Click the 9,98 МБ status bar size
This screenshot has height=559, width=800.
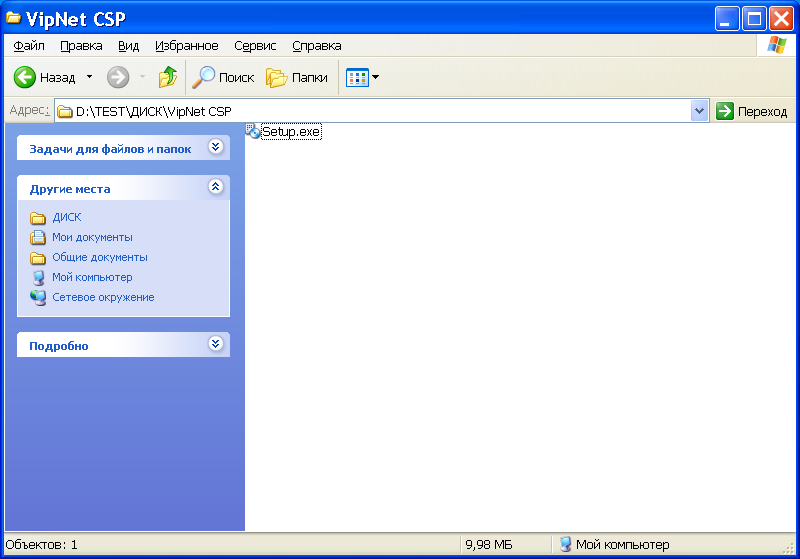tap(489, 545)
